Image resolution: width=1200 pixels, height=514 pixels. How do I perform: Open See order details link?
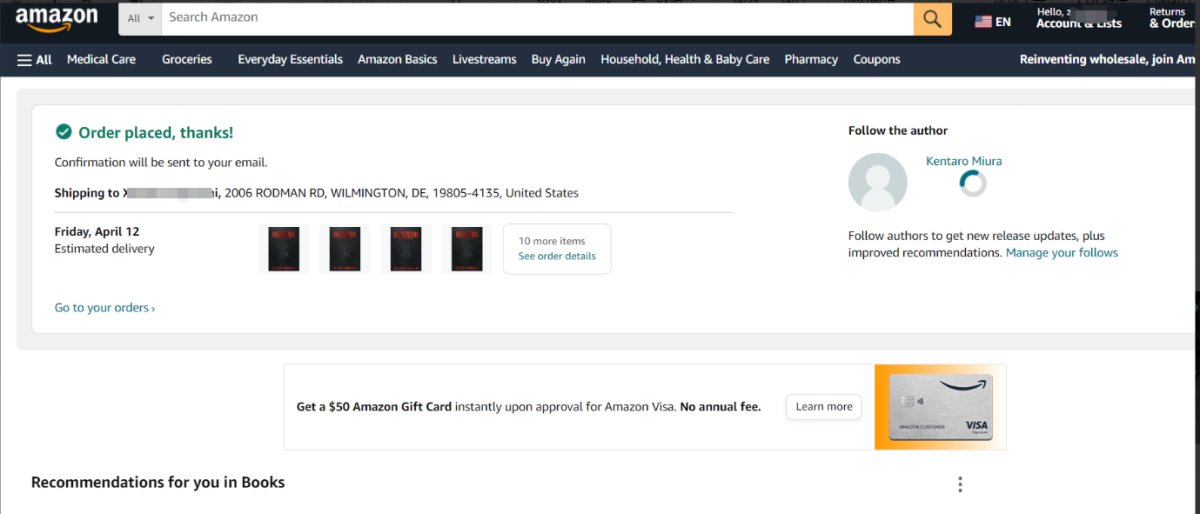point(557,256)
